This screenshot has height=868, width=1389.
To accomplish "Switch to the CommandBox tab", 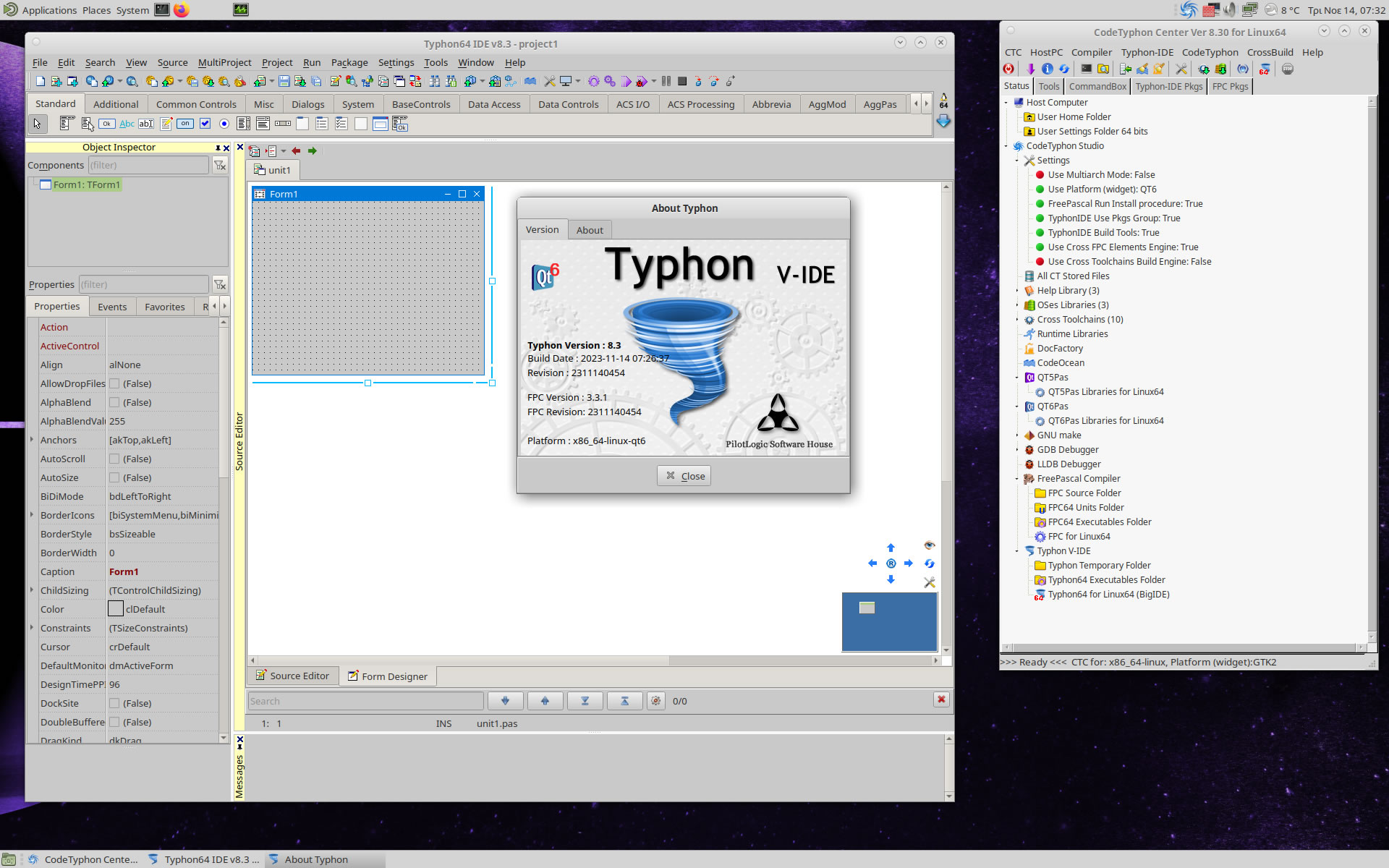I will click(1097, 86).
